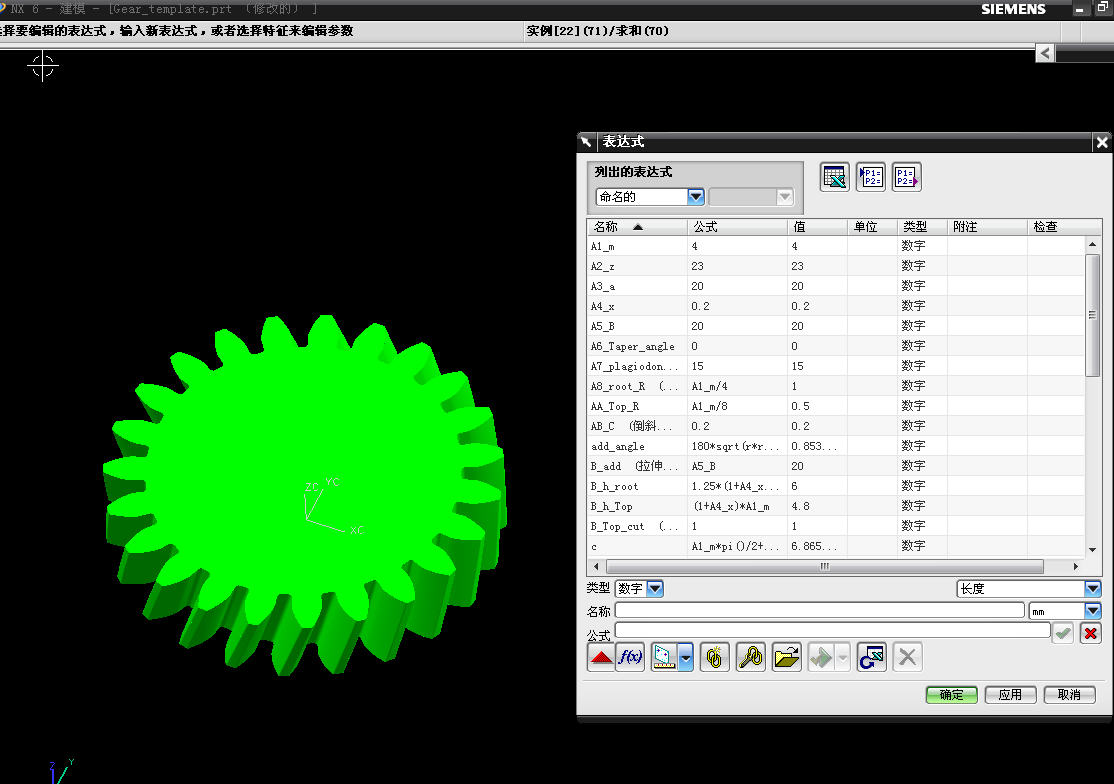Click the vertical scrollbar thumb of expression list

pyautogui.click(x=1092, y=315)
